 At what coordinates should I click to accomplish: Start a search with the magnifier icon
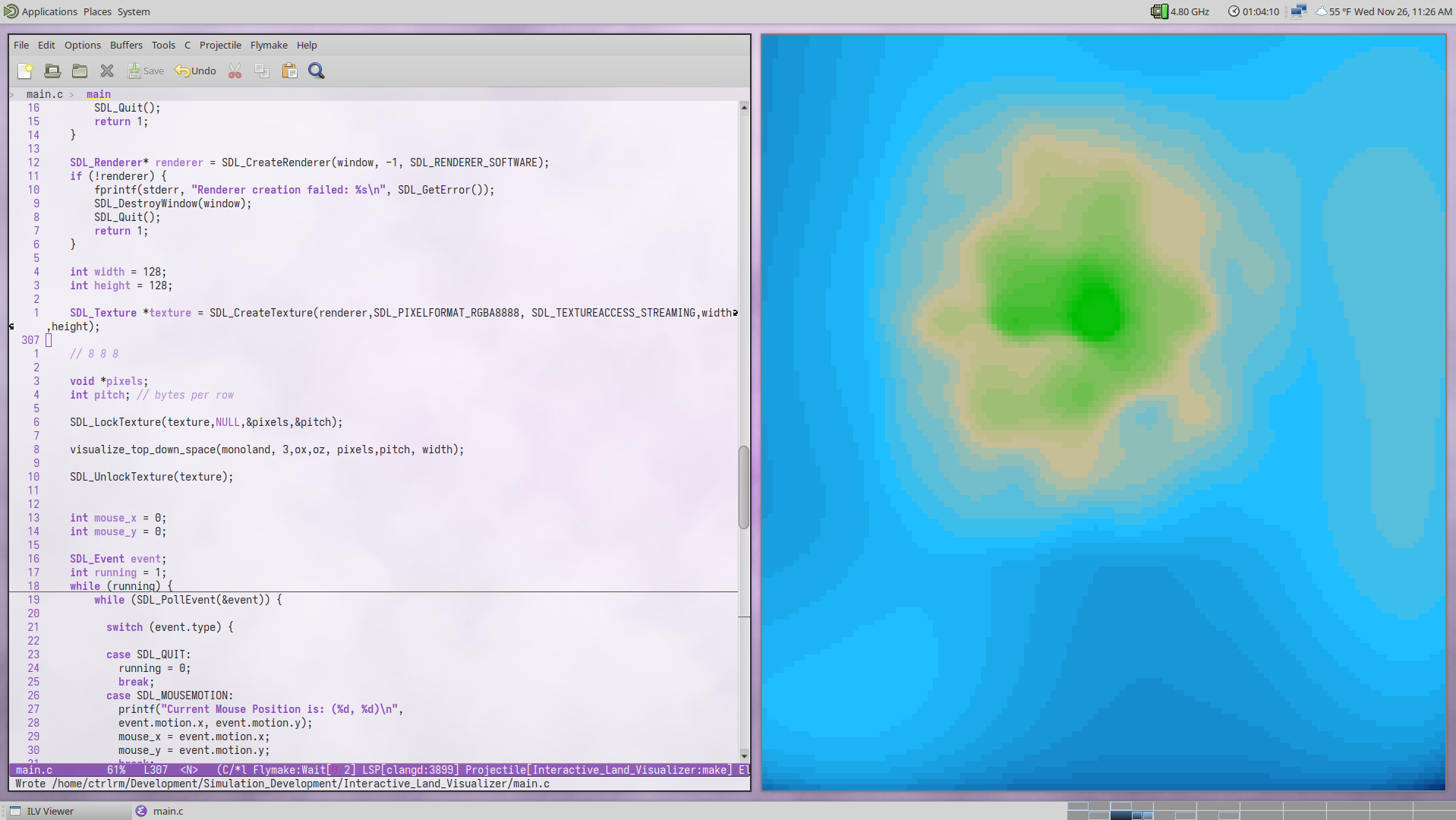317,71
